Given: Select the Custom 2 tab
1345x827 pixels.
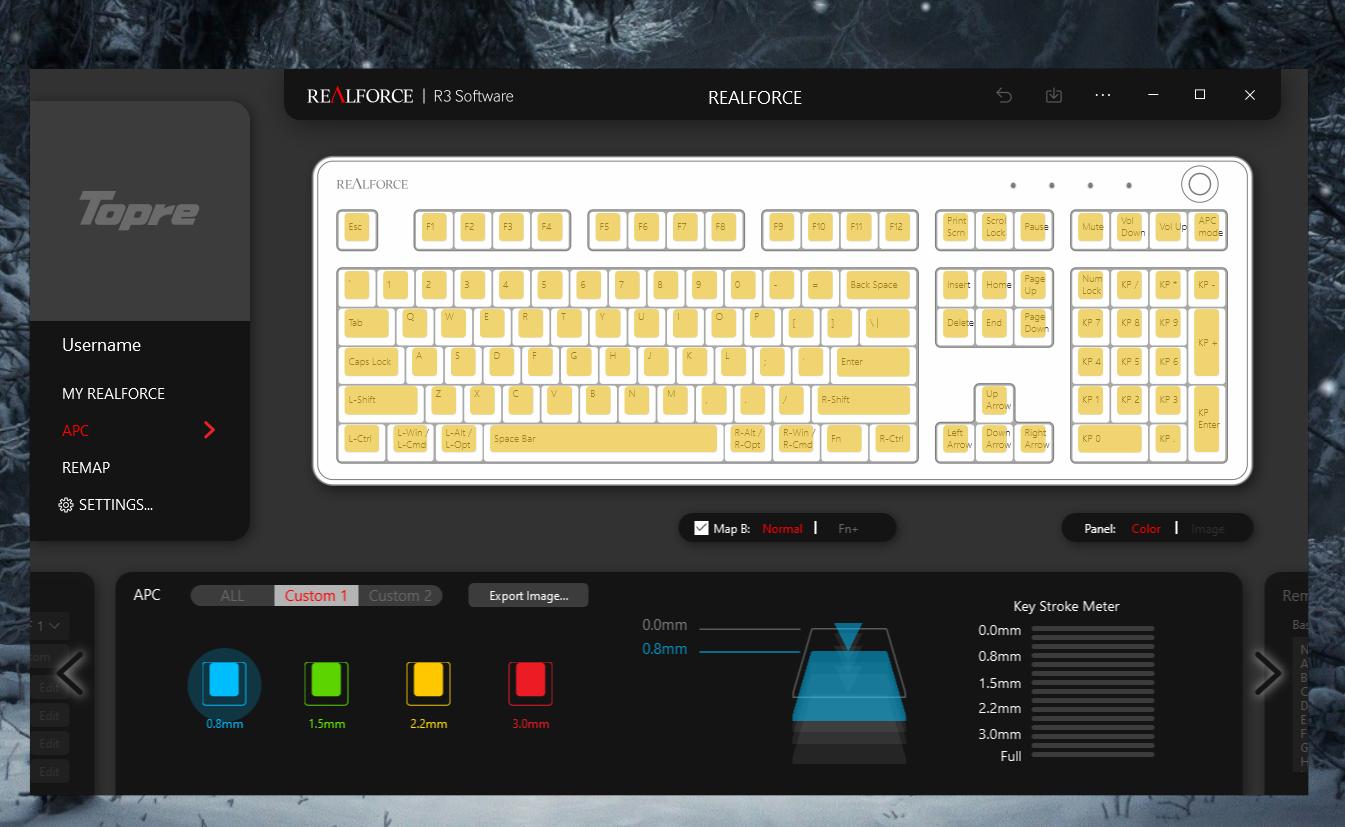Looking at the screenshot, I should point(400,595).
